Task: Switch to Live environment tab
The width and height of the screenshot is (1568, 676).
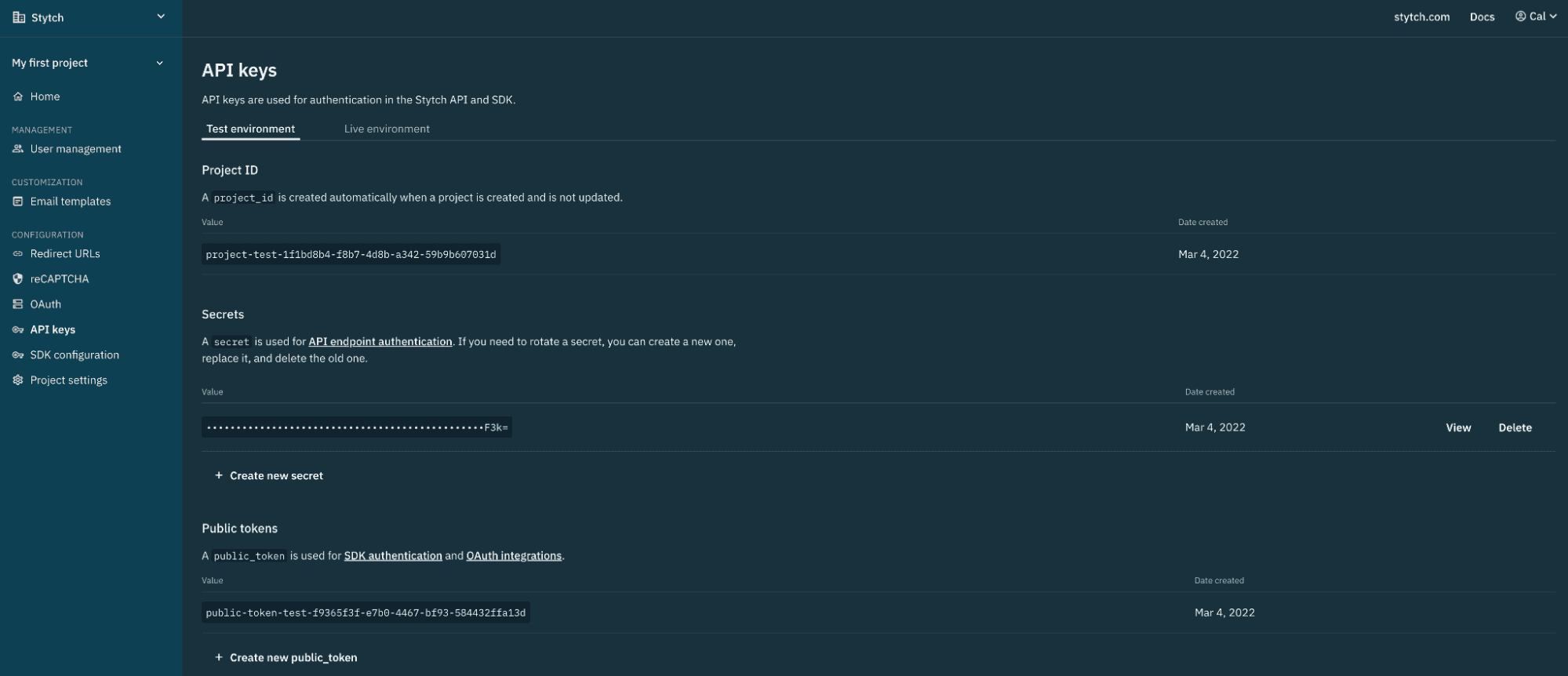Action: (x=387, y=129)
